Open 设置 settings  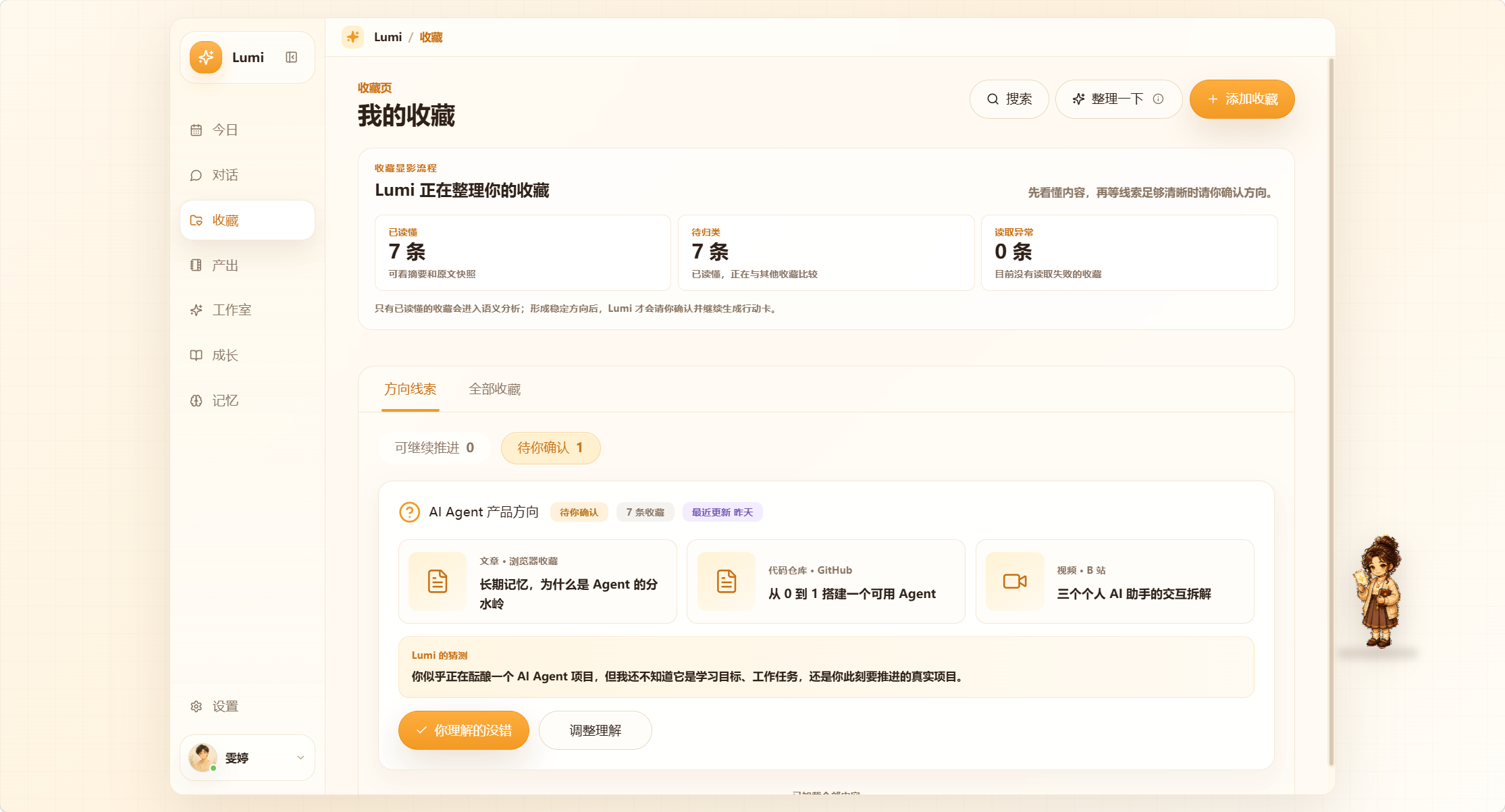click(x=247, y=706)
